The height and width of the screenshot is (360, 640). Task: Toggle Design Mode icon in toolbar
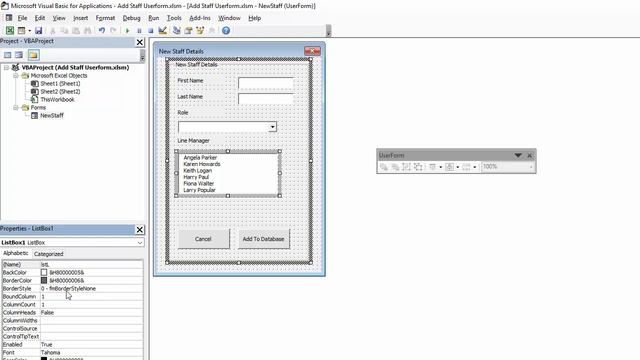point(162,31)
